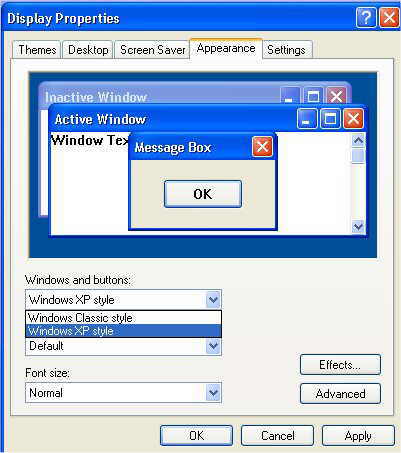
Task: Click Active Window preview close icon
Action: pyautogui.click(x=353, y=119)
